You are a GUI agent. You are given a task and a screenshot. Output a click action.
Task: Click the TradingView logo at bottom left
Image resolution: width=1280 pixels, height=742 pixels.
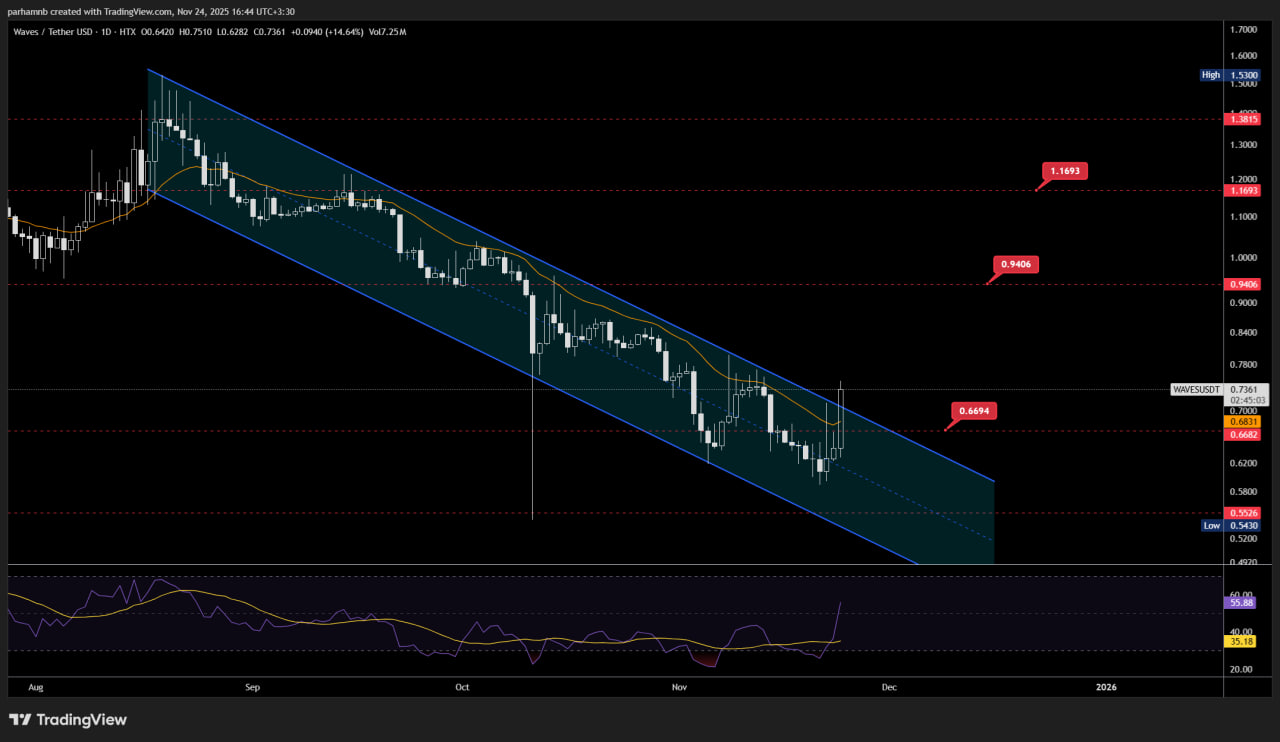point(68,719)
